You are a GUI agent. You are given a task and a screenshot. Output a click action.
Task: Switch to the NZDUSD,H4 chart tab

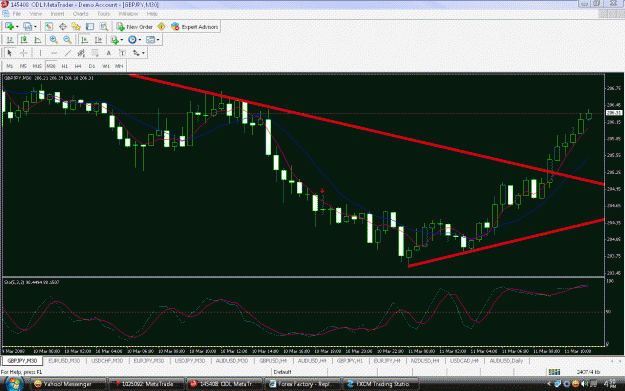(425, 361)
